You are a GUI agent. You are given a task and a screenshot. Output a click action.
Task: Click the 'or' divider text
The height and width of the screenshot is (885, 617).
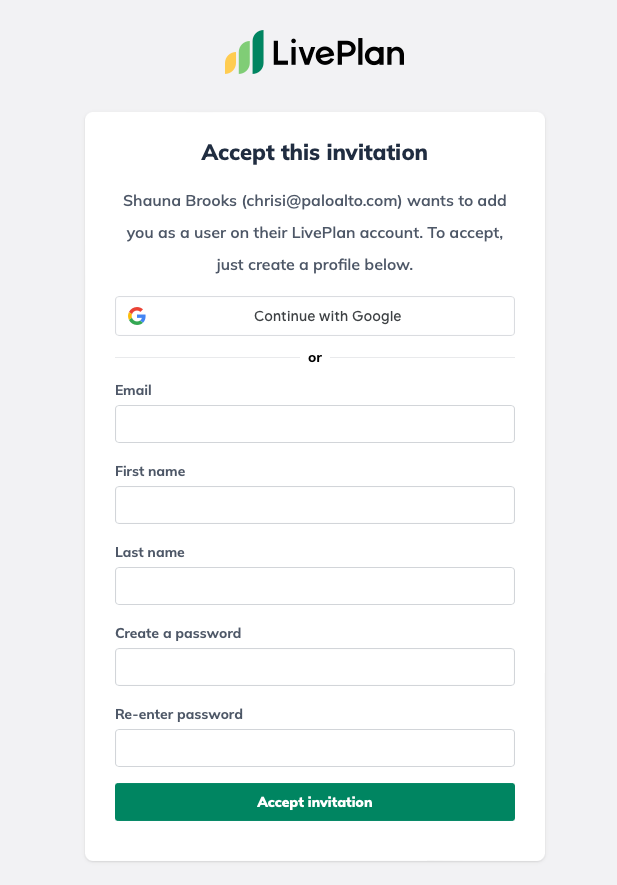pos(315,357)
